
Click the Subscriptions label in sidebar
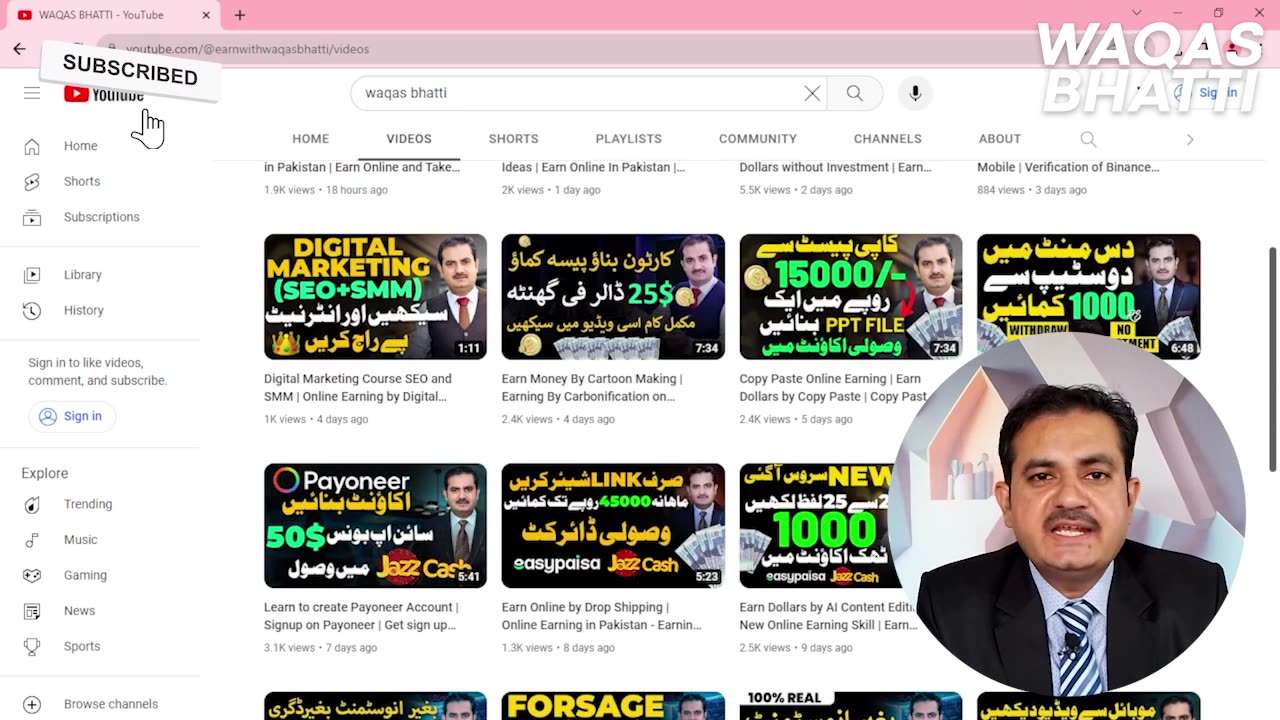pyautogui.click(x=102, y=217)
